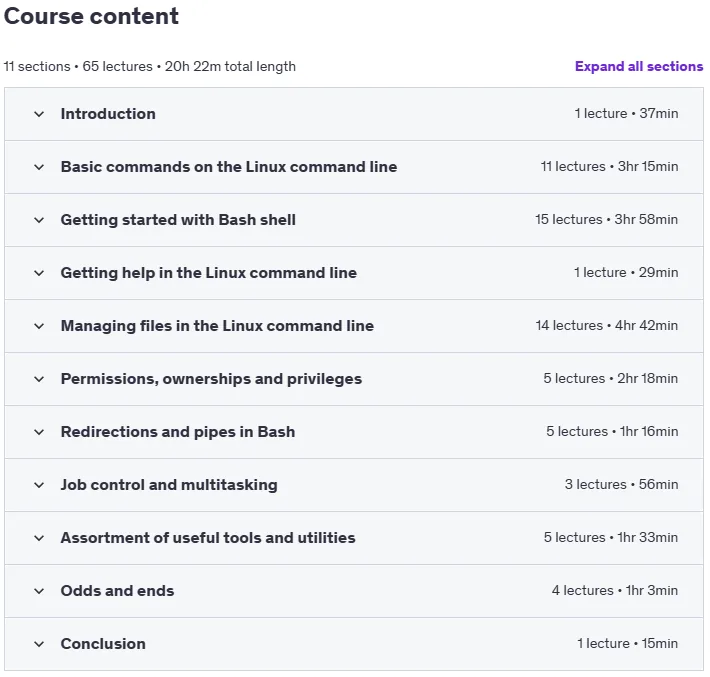Expand Managing files section arrow icon

(x=39, y=326)
